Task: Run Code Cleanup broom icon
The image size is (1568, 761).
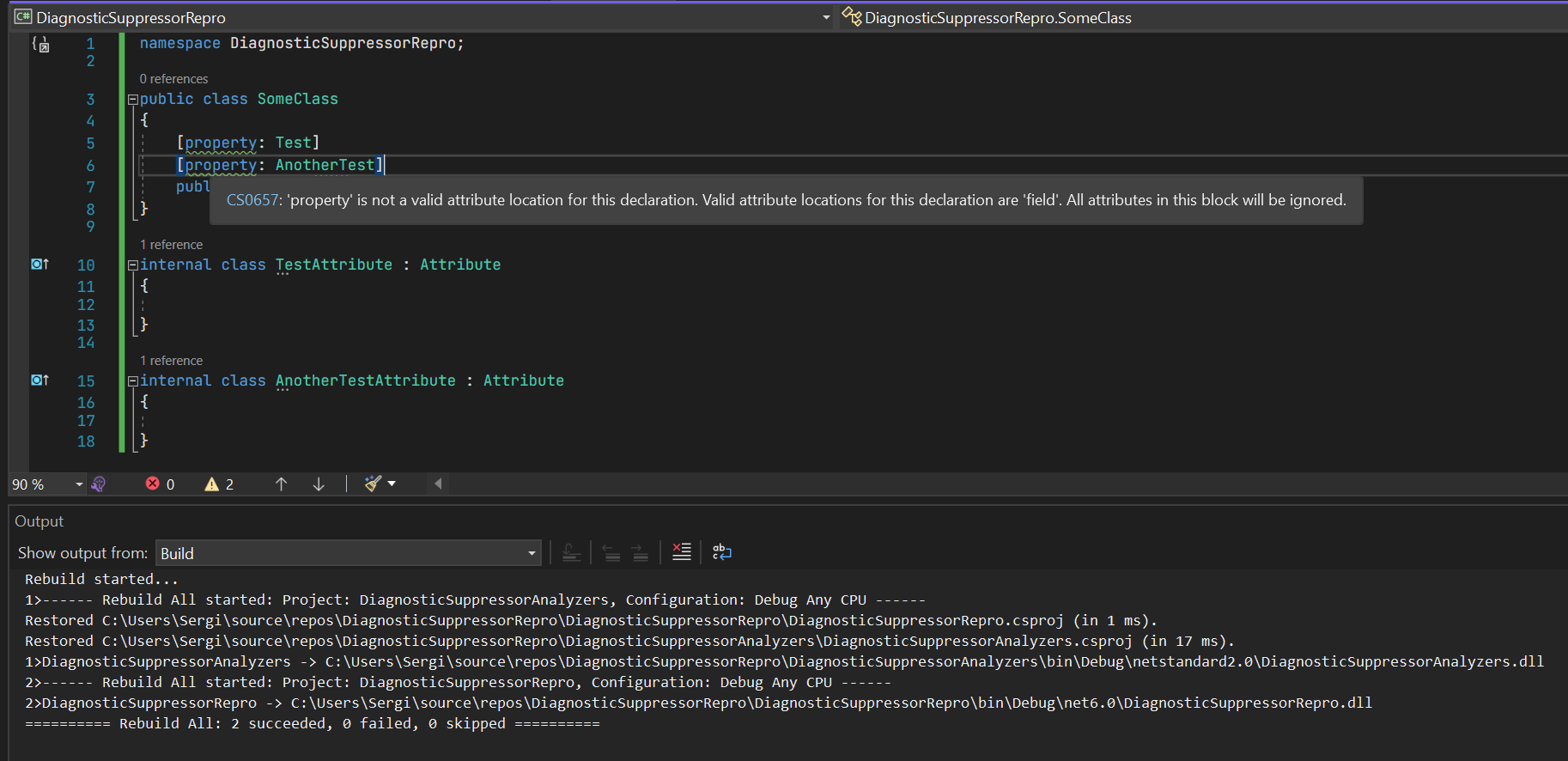Action: (x=373, y=484)
